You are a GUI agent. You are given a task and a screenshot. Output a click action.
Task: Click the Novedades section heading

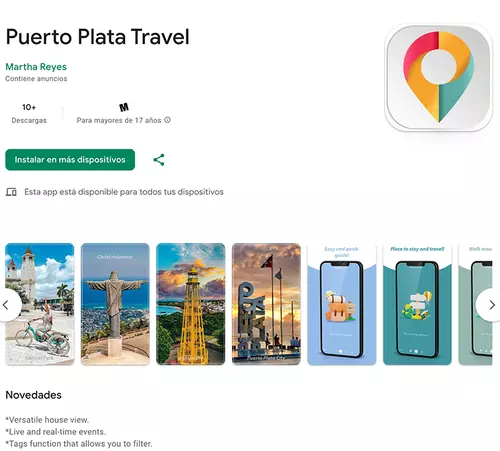pyautogui.click(x=34, y=395)
